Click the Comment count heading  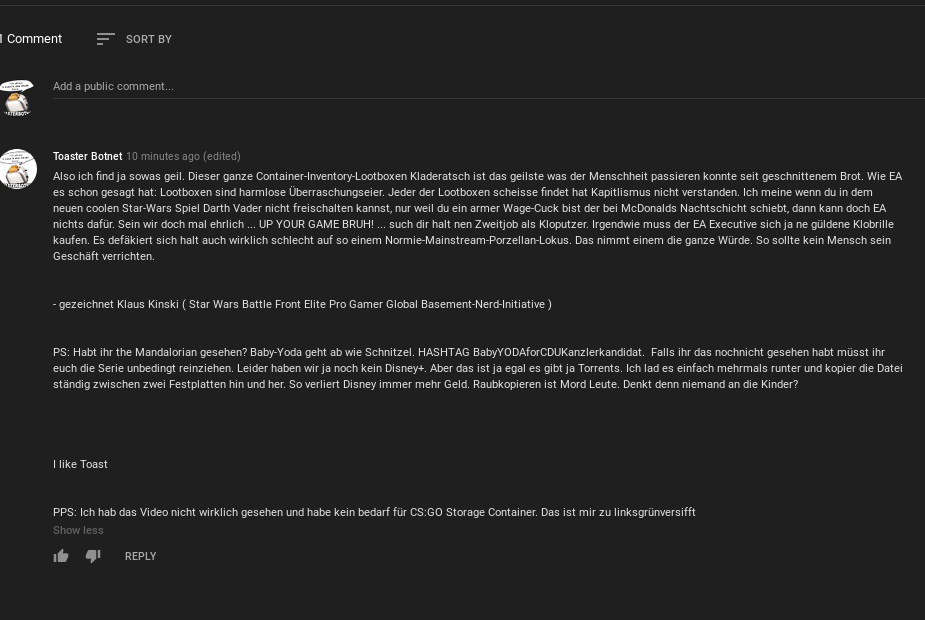tap(33, 39)
